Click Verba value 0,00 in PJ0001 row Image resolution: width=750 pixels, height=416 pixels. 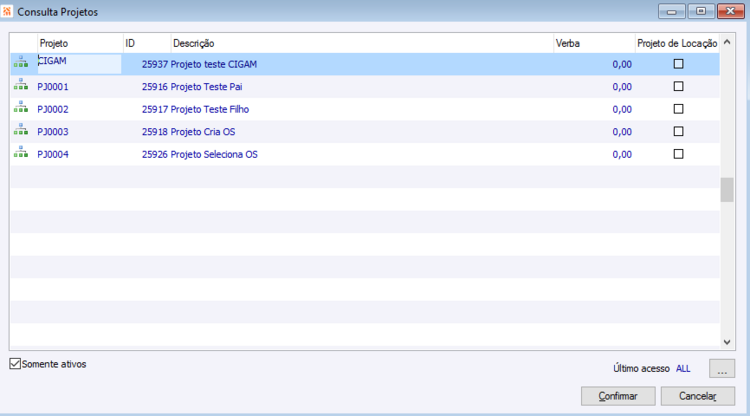pos(622,87)
